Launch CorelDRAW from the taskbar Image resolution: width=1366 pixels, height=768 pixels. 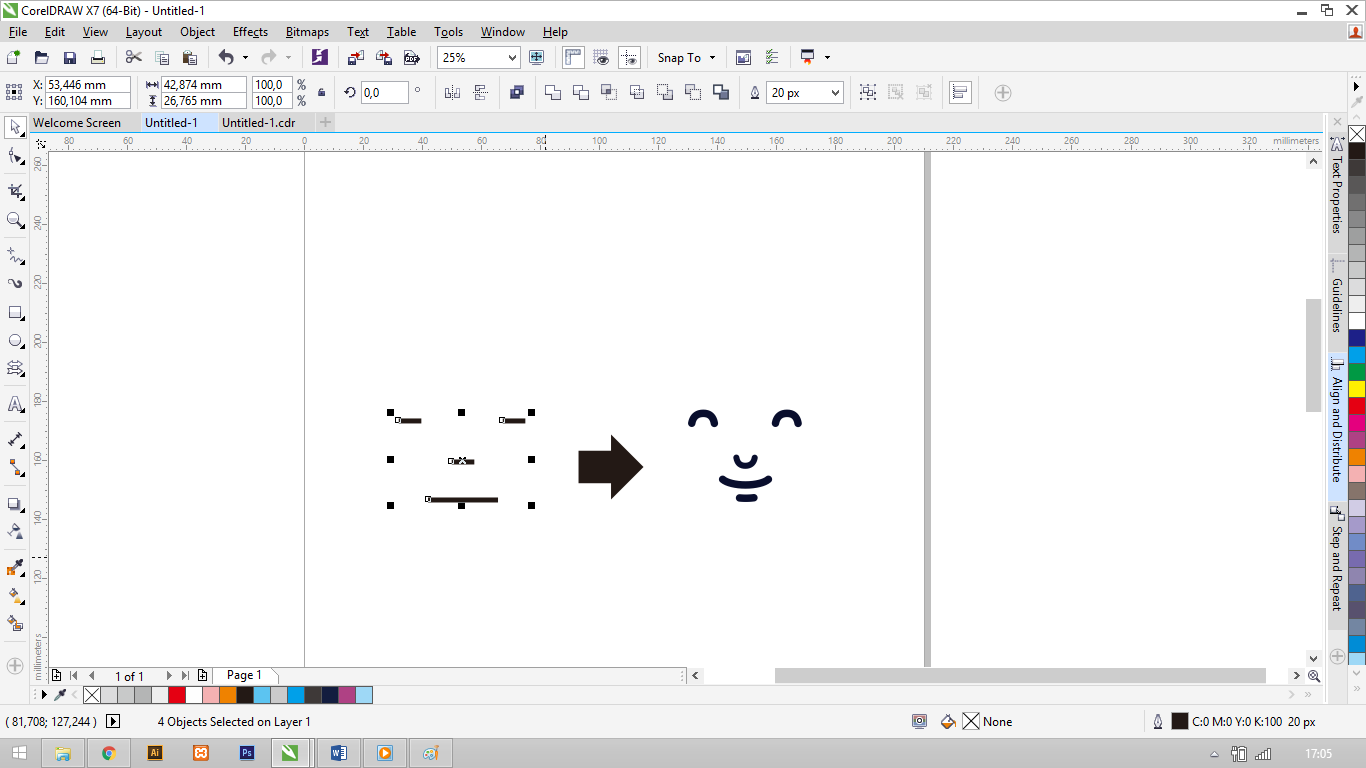[291, 753]
